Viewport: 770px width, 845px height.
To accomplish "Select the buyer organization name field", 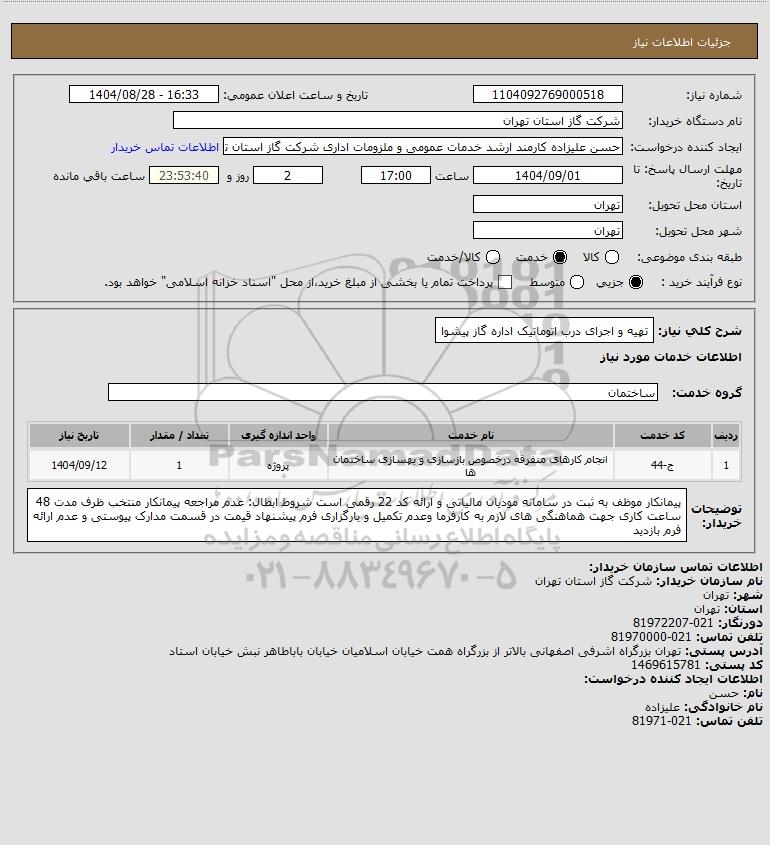I will click(x=398, y=120).
